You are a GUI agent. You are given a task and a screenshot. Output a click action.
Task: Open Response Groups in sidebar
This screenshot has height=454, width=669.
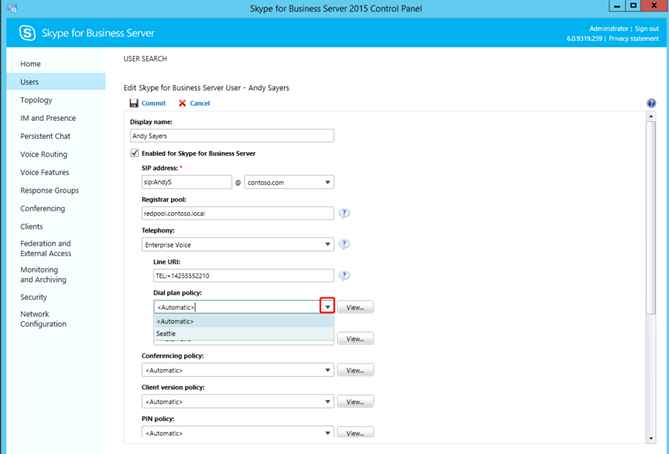49,191
